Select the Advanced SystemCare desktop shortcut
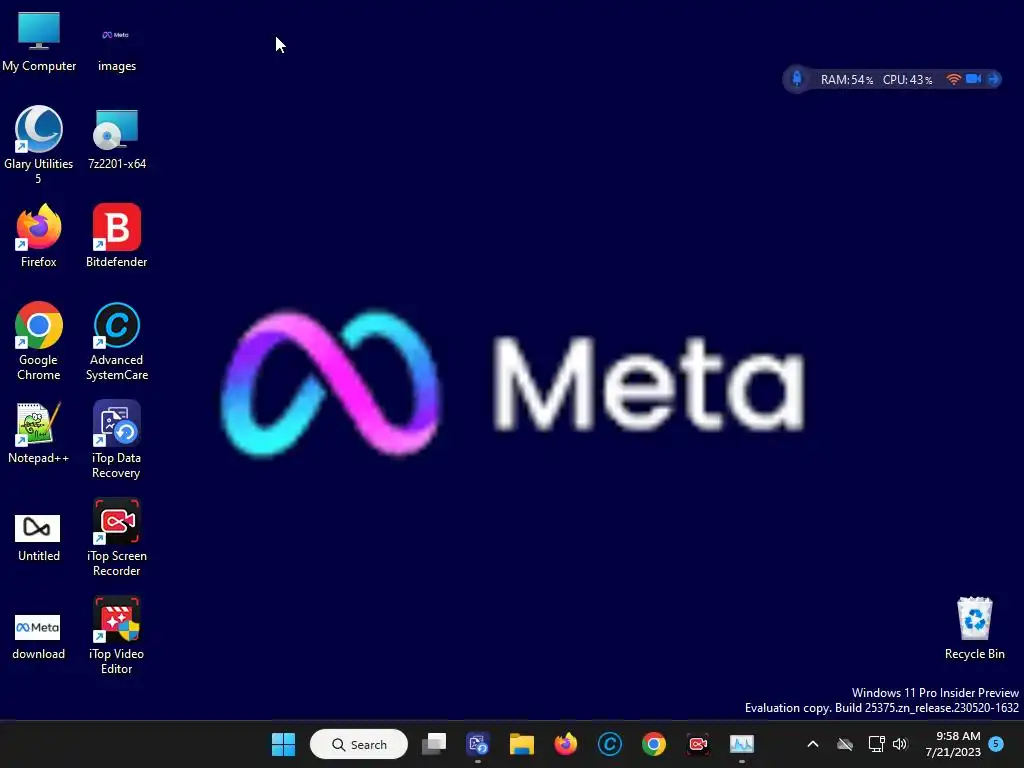Image resolution: width=1024 pixels, height=768 pixels. click(x=117, y=341)
